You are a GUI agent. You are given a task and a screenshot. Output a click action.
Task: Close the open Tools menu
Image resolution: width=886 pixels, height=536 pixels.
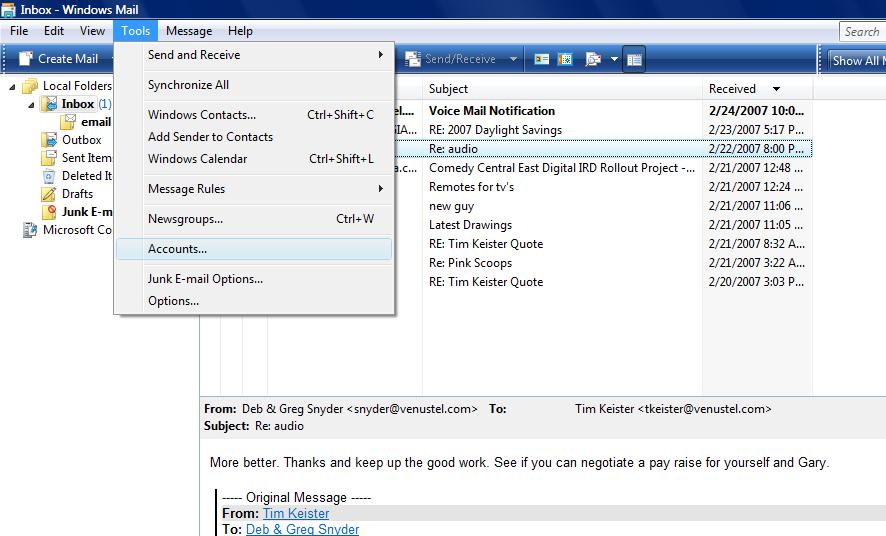(x=136, y=31)
